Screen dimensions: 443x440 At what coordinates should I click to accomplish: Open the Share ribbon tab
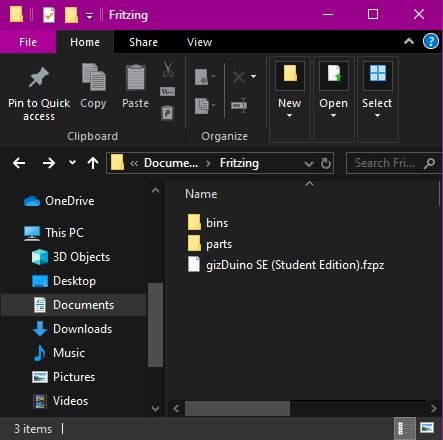click(143, 42)
